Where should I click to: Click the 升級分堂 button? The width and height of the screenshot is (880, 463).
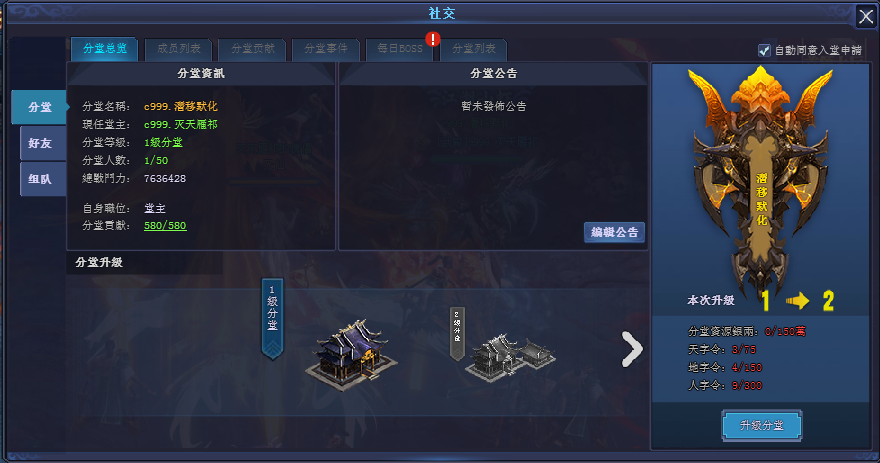point(762,425)
